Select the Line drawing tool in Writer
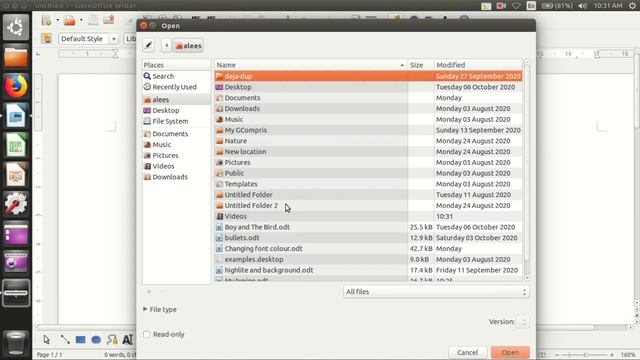Viewport: 640px width, 360px height. click(64, 340)
